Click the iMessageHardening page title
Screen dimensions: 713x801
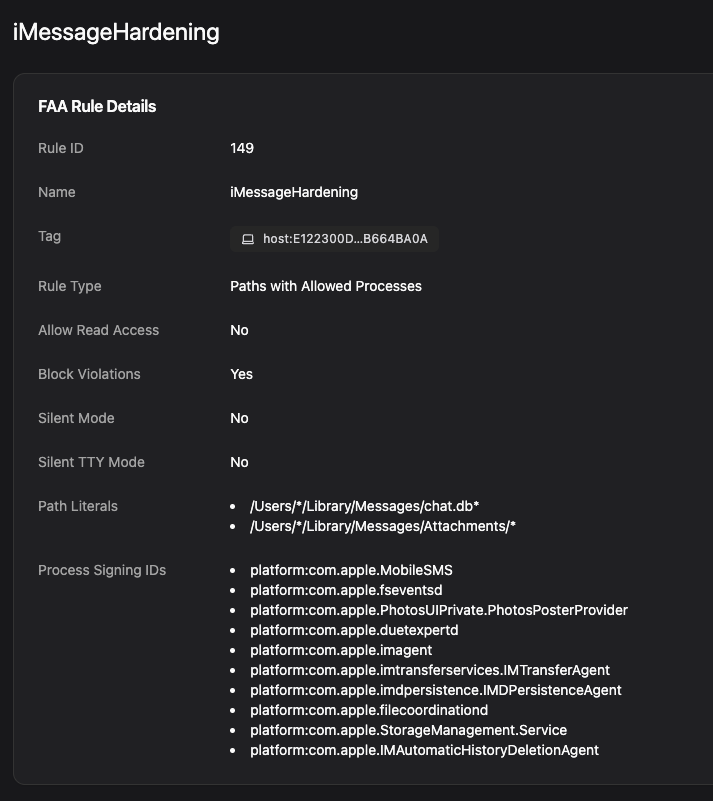point(116,32)
